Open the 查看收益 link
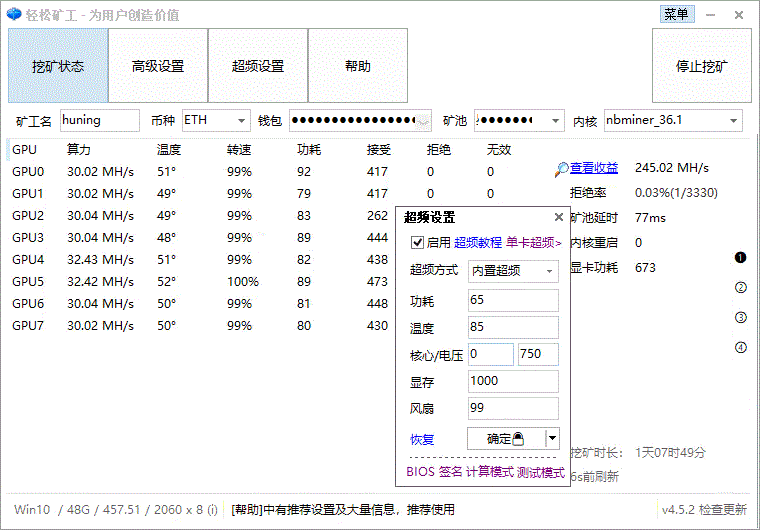Image resolution: width=760 pixels, height=530 pixels. (594, 168)
